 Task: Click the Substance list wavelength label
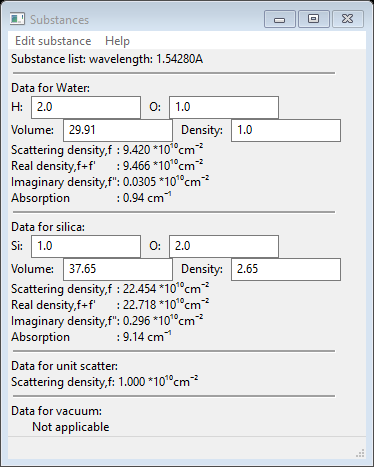point(107,59)
